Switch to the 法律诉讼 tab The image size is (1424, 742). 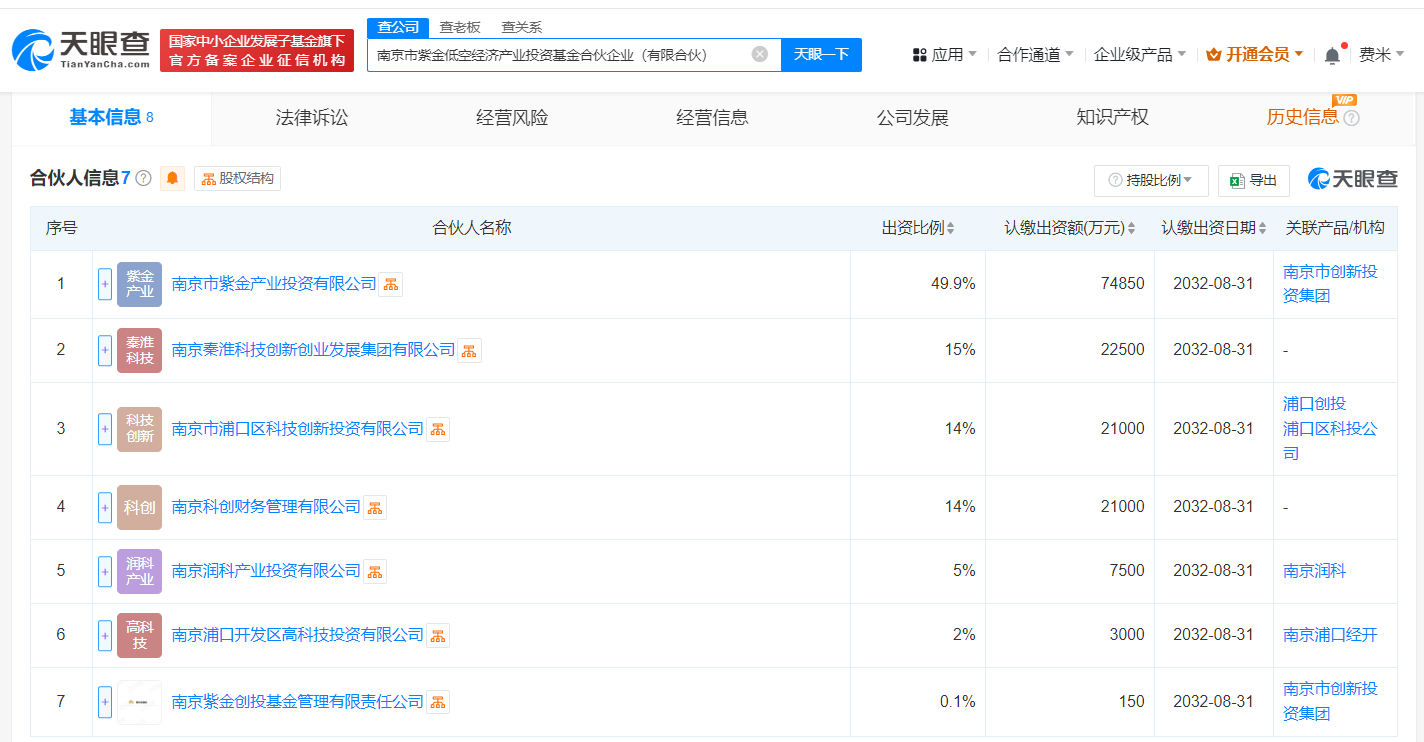[x=312, y=118]
